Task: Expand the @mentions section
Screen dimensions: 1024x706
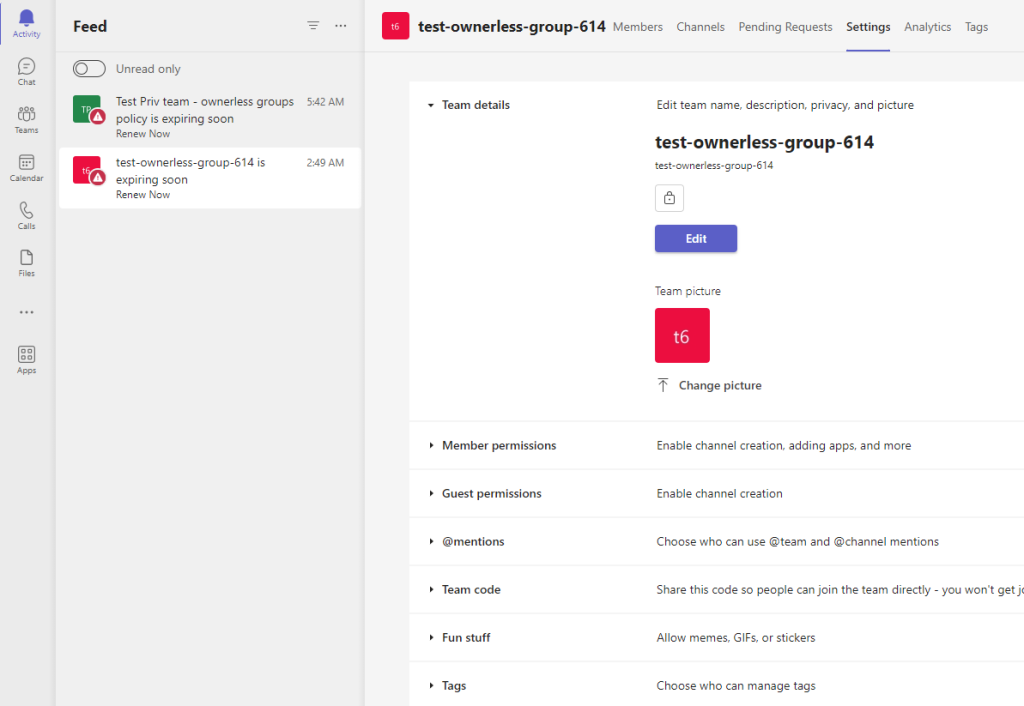Action: [x=431, y=541]
